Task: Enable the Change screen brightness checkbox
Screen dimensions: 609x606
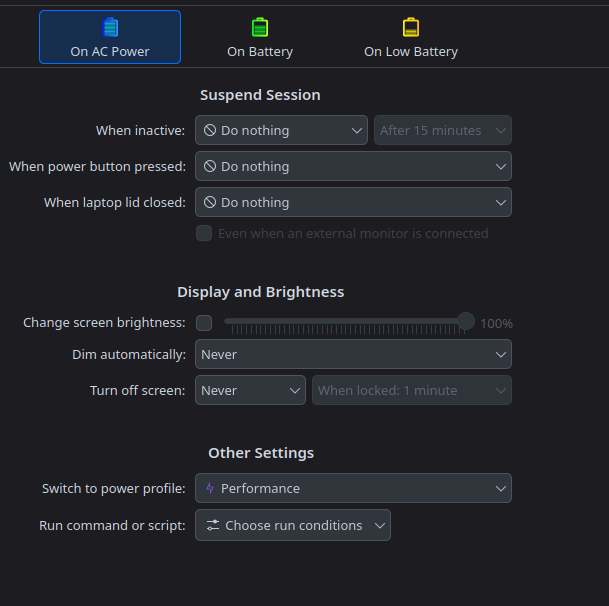Action: coord(204,323)
